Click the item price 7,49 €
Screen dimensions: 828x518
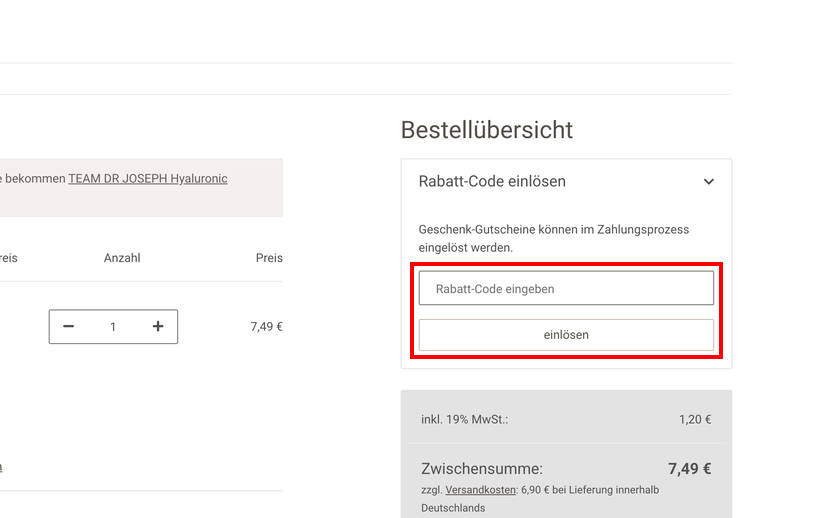(x=267, y=326)
